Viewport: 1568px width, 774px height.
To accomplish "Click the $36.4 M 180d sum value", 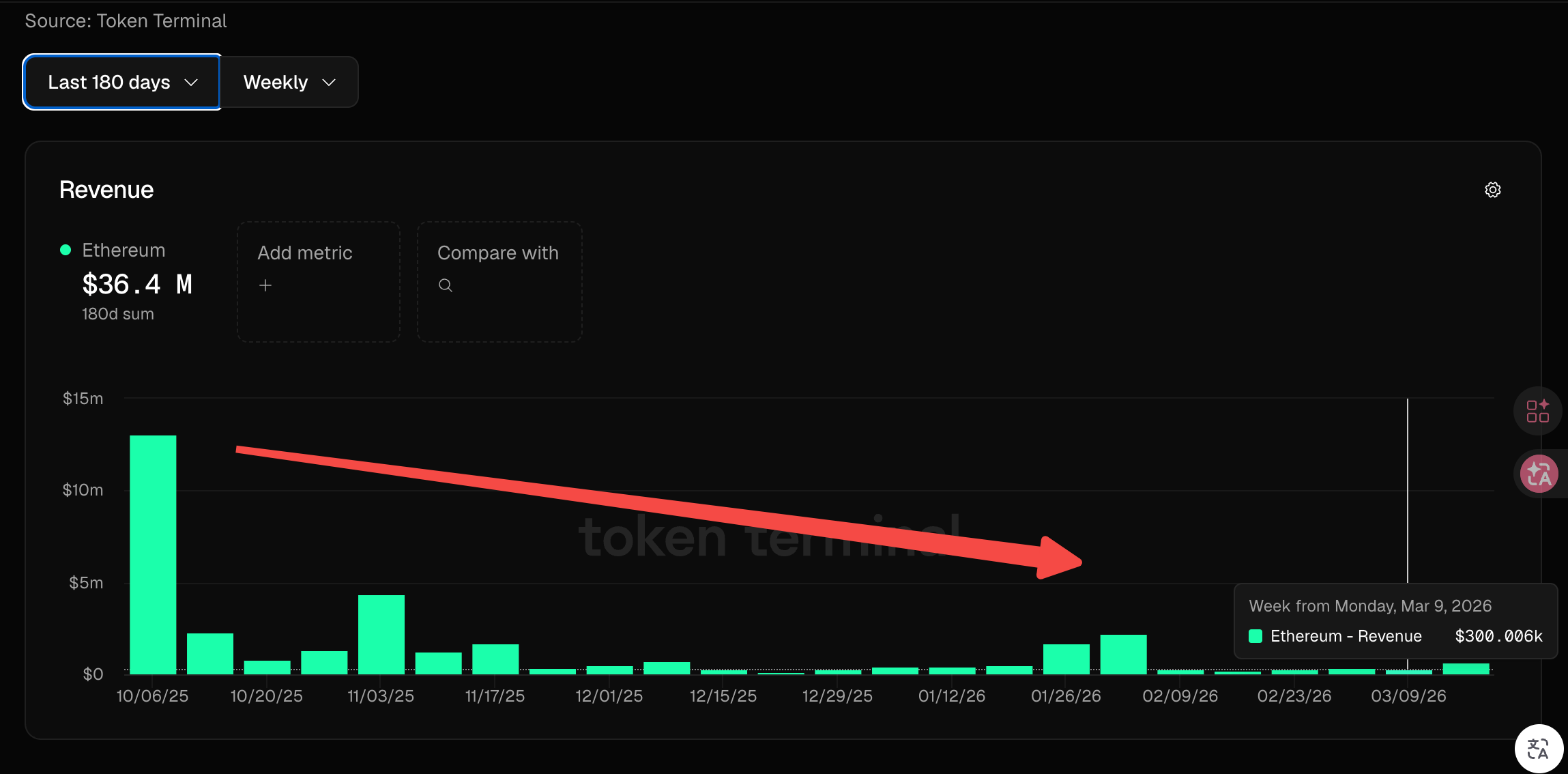I will (137, 284).
